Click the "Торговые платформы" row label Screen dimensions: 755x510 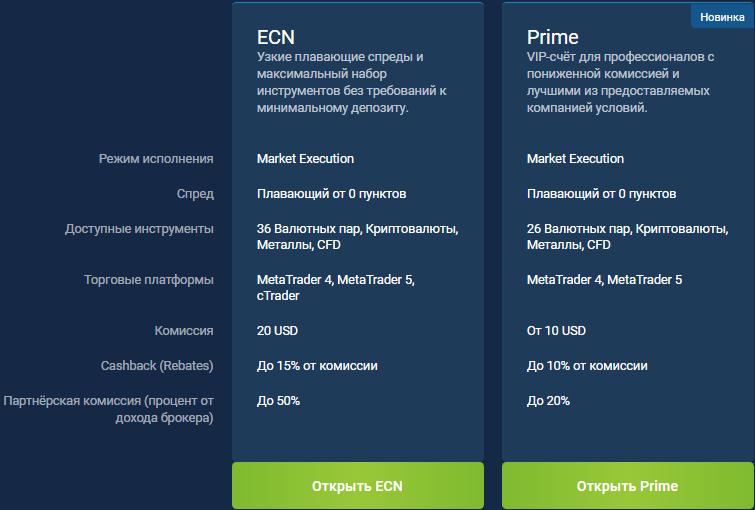pyautogui.click(x=149, y=280)
